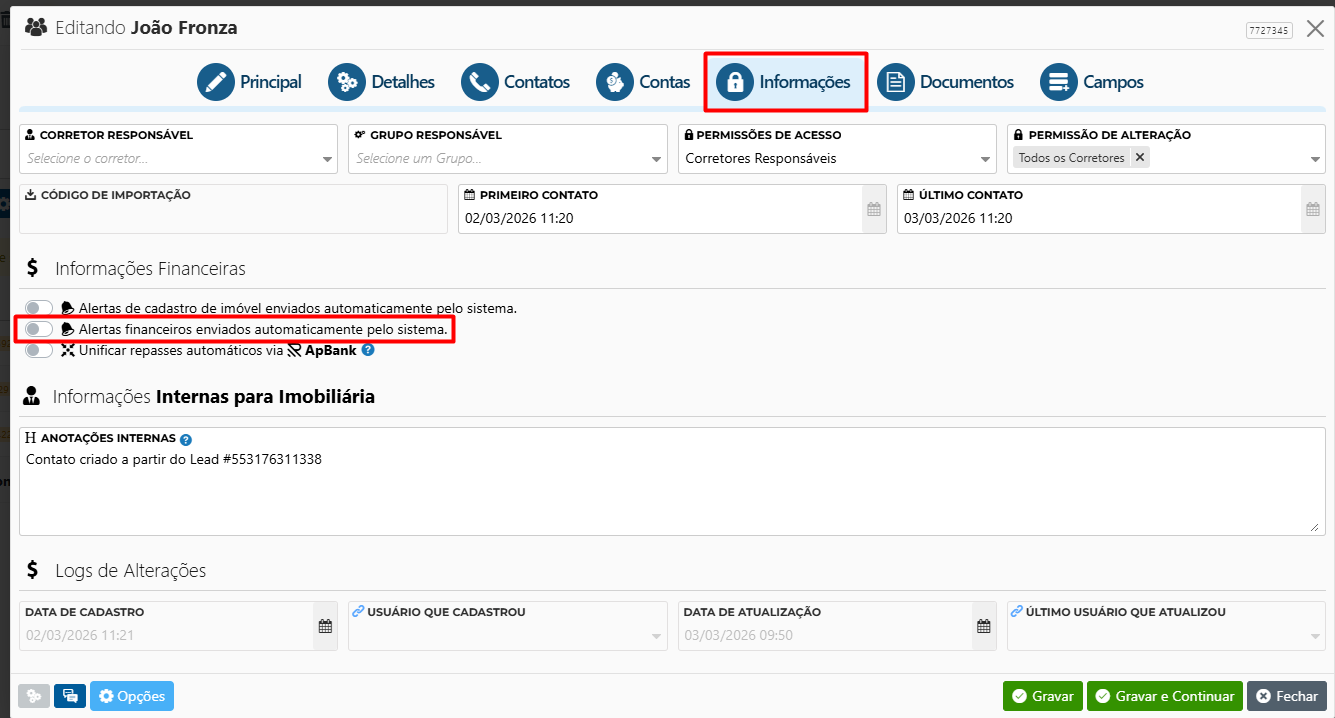Select the Informações tab
Viewport: 1335px width, 718px height.
785,82
